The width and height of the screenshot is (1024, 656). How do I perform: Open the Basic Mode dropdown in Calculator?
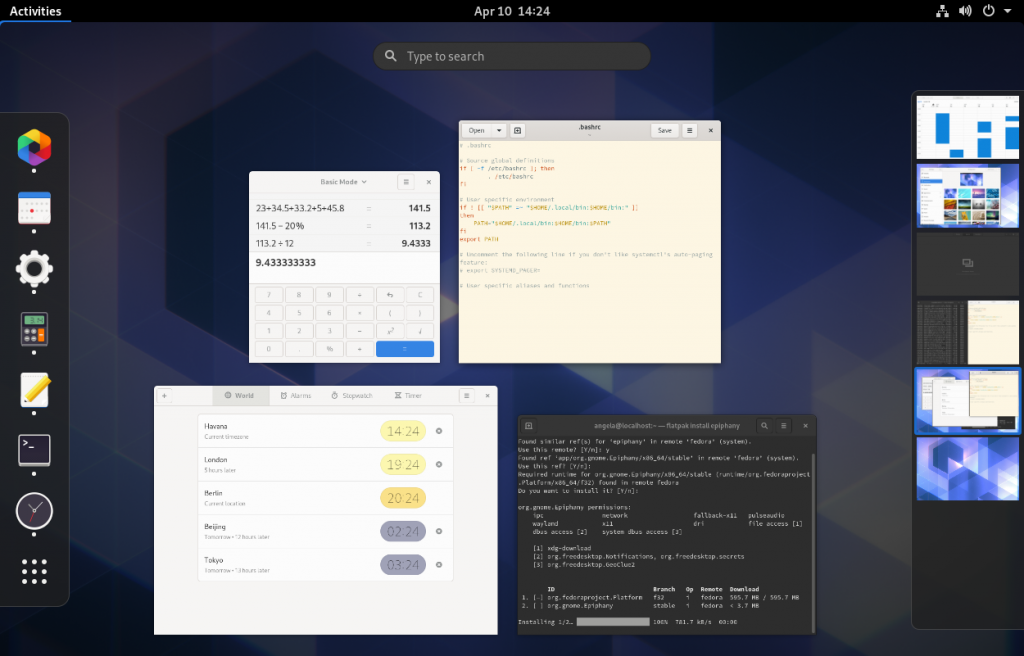344,182
